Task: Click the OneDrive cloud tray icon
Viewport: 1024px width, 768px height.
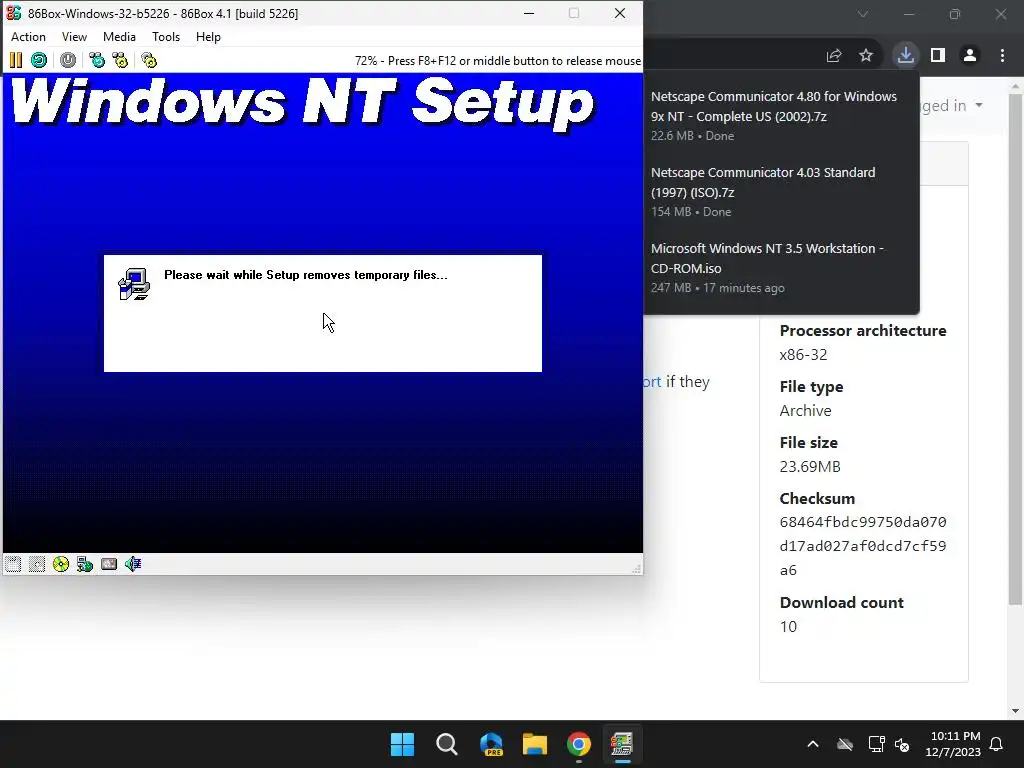Action: 845,744
